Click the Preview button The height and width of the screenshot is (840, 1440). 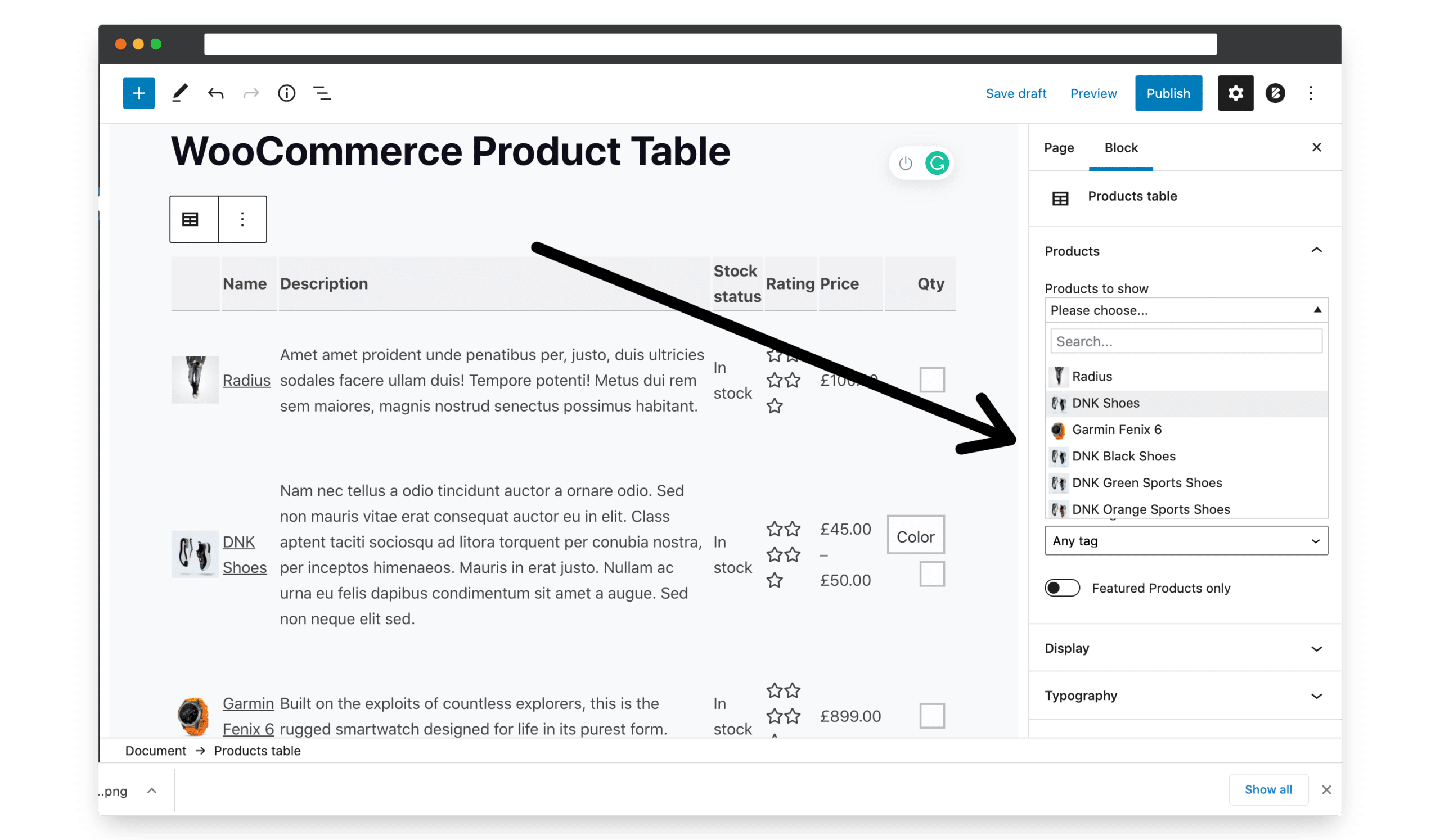pyautogui.click(x=1093, y=94)
